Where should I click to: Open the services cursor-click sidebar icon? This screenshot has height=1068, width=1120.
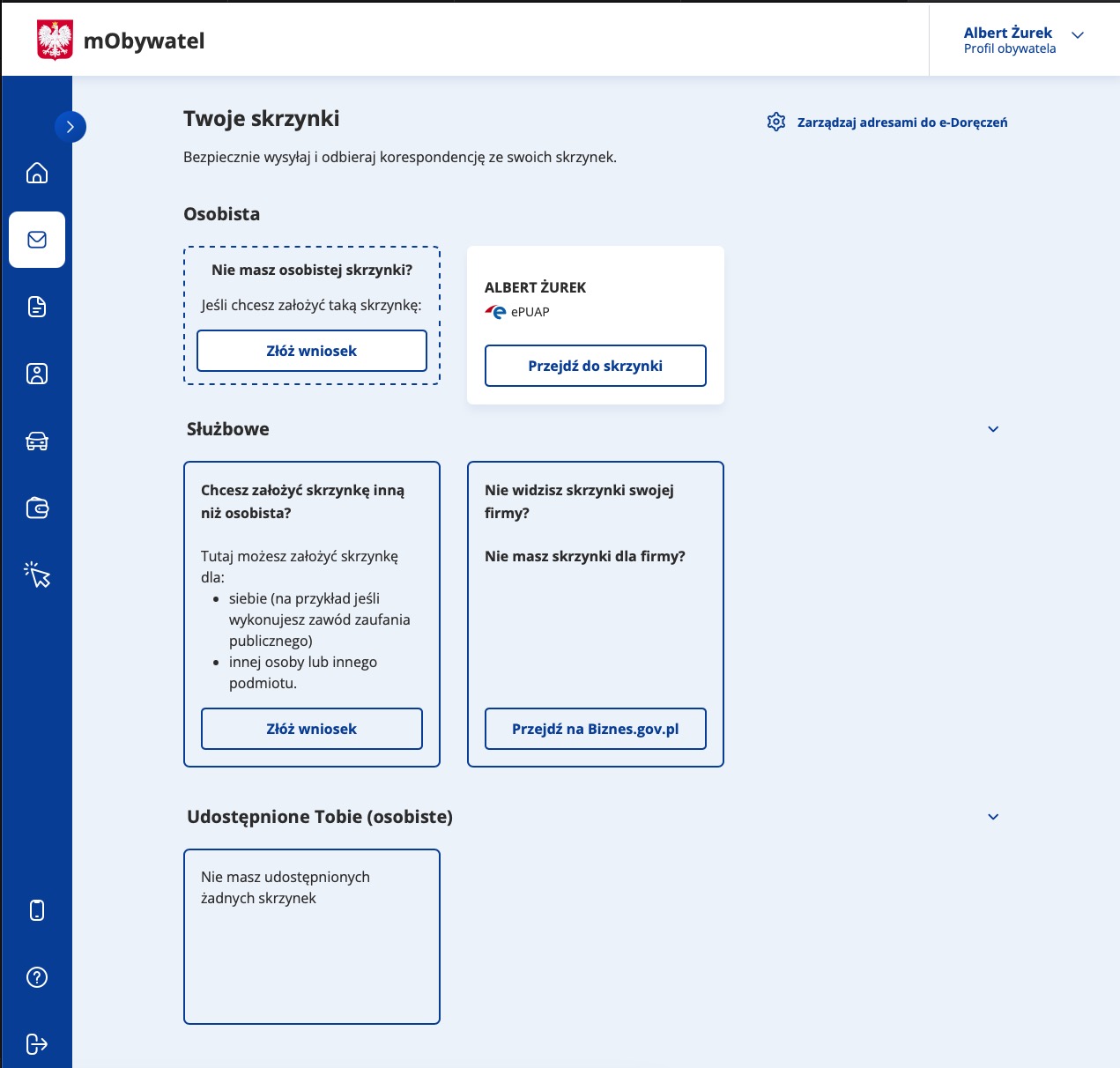(x=37, y=575)
